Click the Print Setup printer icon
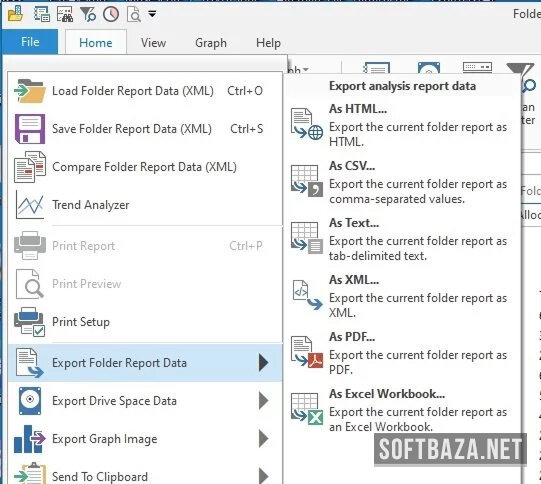Viewport: 541px width, 484px height. [30, 322]
